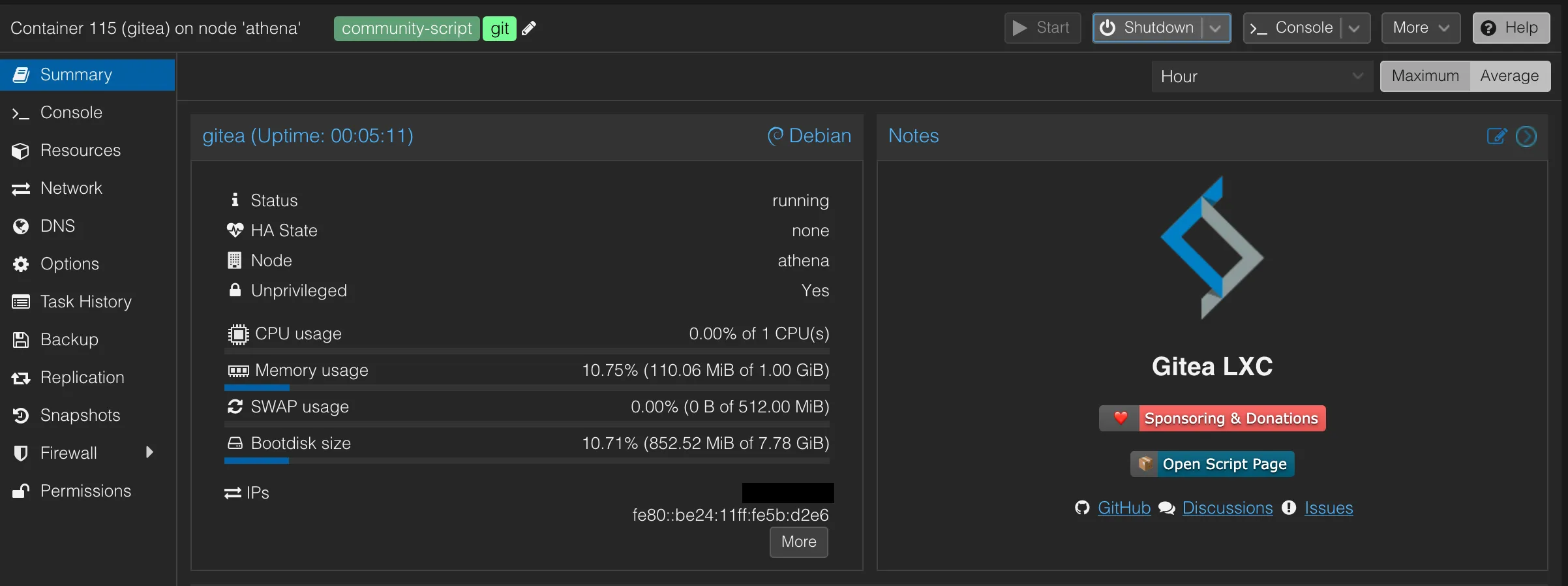Image resolution: width=1568 pixels, height=586 pixels.
Task: Click the Bootdisk size drive icon
Action: point(235,443)
